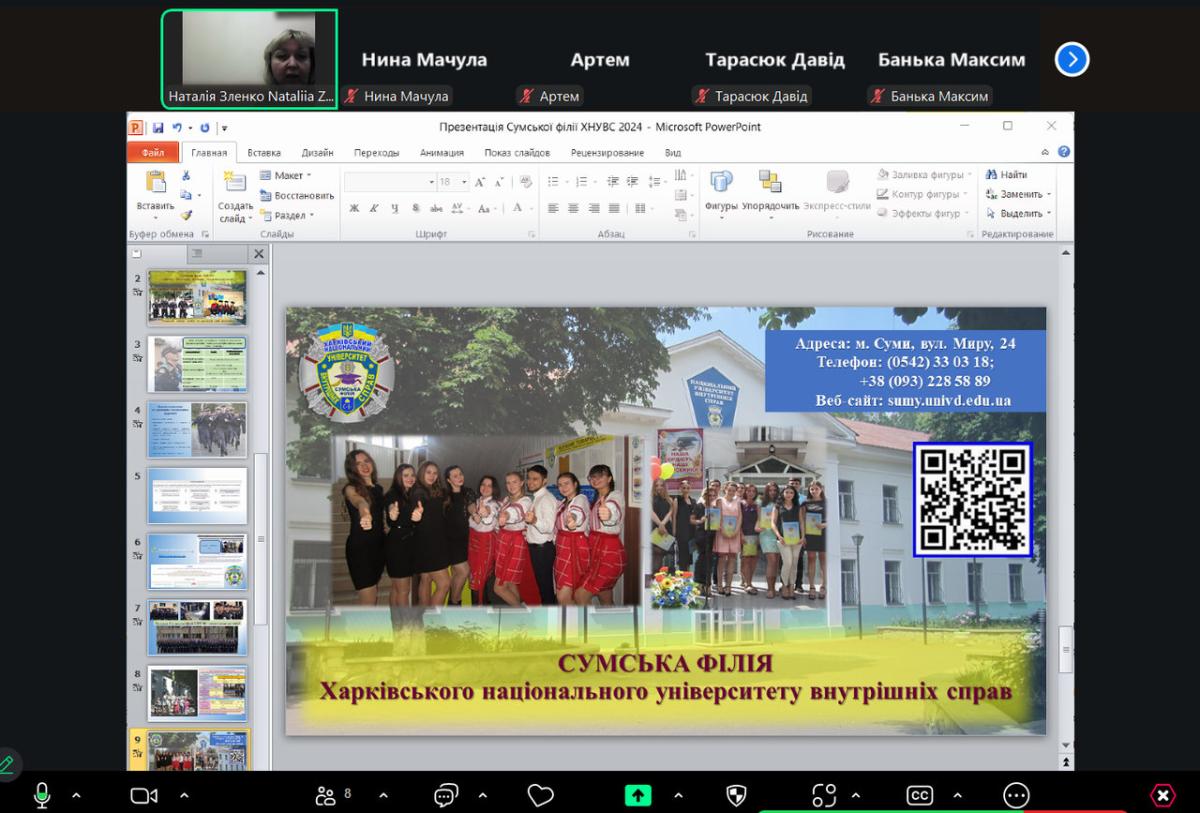Open the security shield icon
This screenshot has height=813, width=1200.
[736, 795]
